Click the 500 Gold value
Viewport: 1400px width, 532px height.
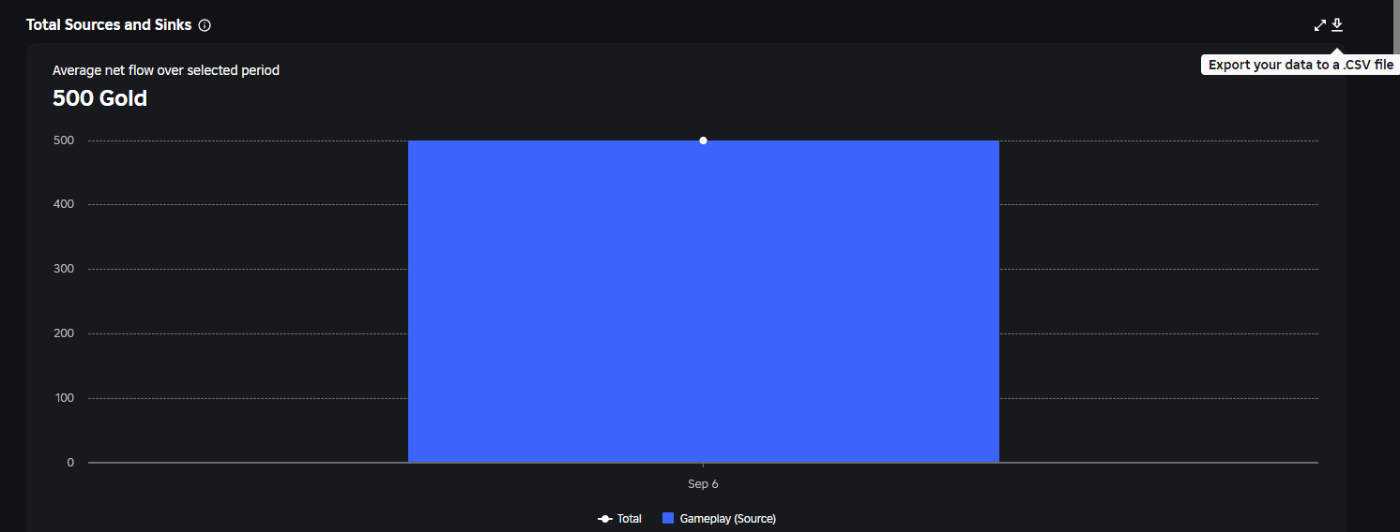pyautogui.click(x=100, y=98)
